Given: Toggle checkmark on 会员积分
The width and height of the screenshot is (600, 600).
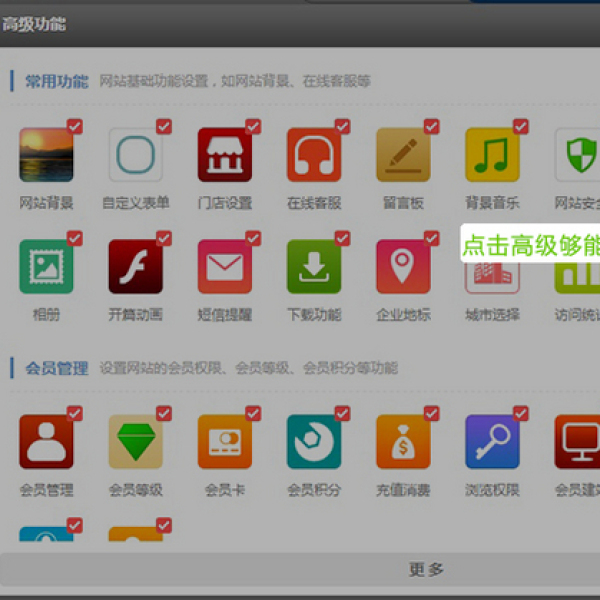Looking at the screenshot, I should point(342,413).
